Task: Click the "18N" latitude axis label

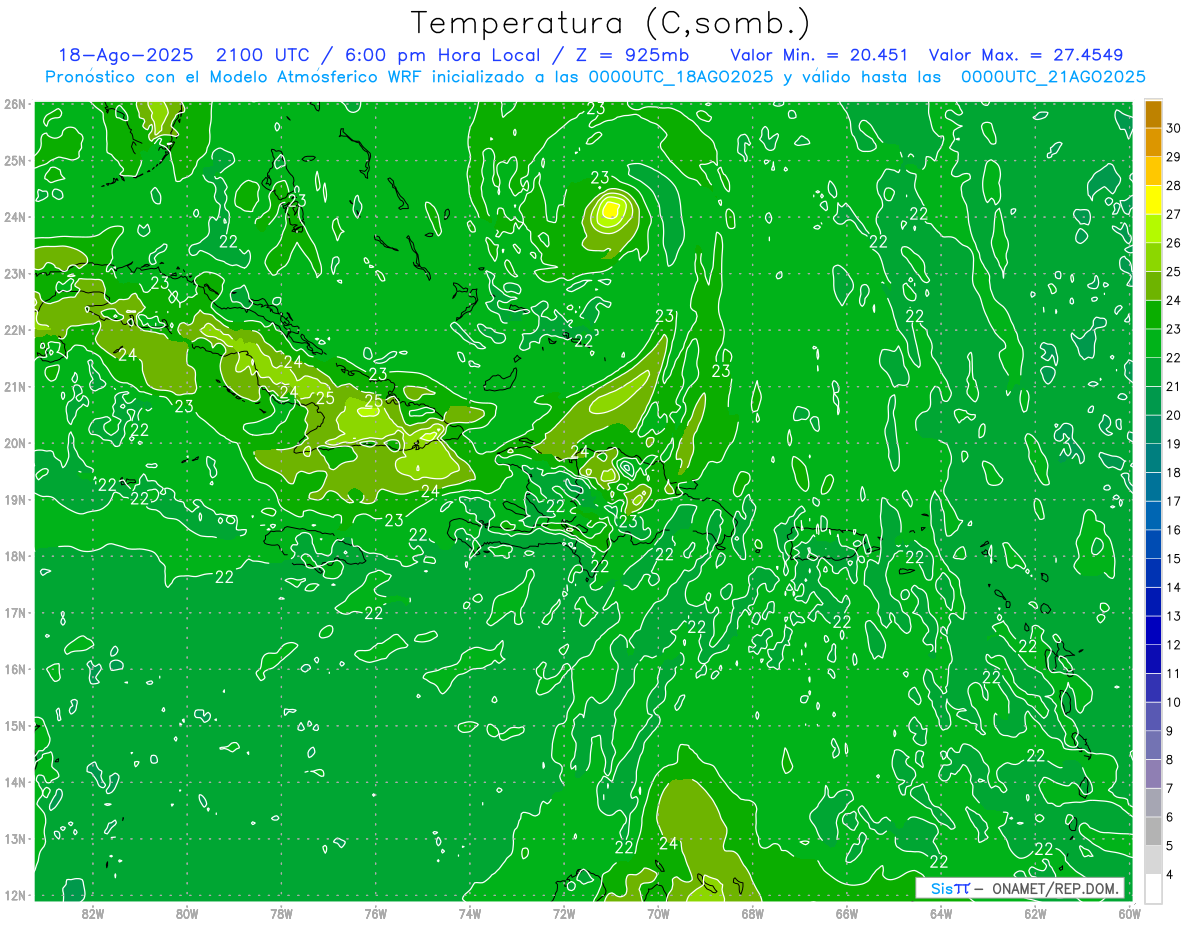Action: (x=16, y=556)
